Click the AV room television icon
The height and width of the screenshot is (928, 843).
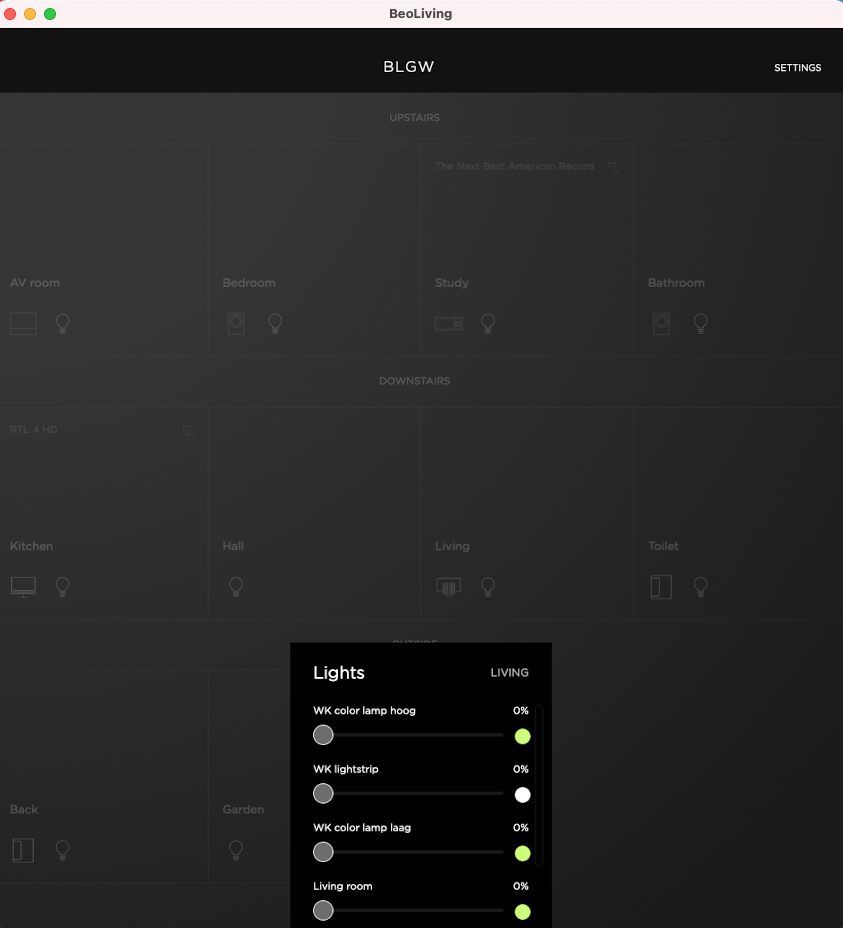click(x=23, y=324)
